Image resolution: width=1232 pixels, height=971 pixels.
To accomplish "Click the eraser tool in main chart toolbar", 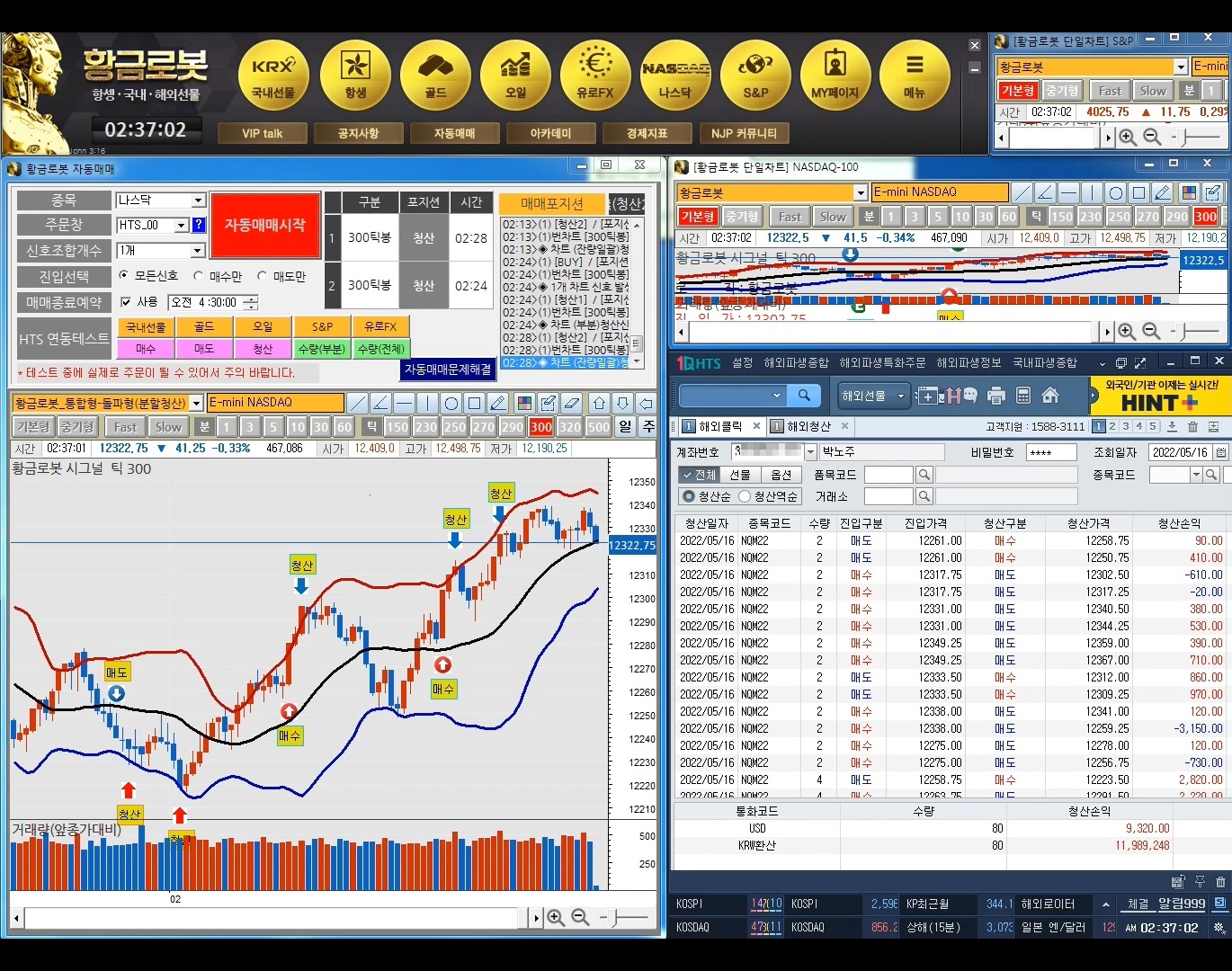I will pyautogui.click(x=571, y=403).
